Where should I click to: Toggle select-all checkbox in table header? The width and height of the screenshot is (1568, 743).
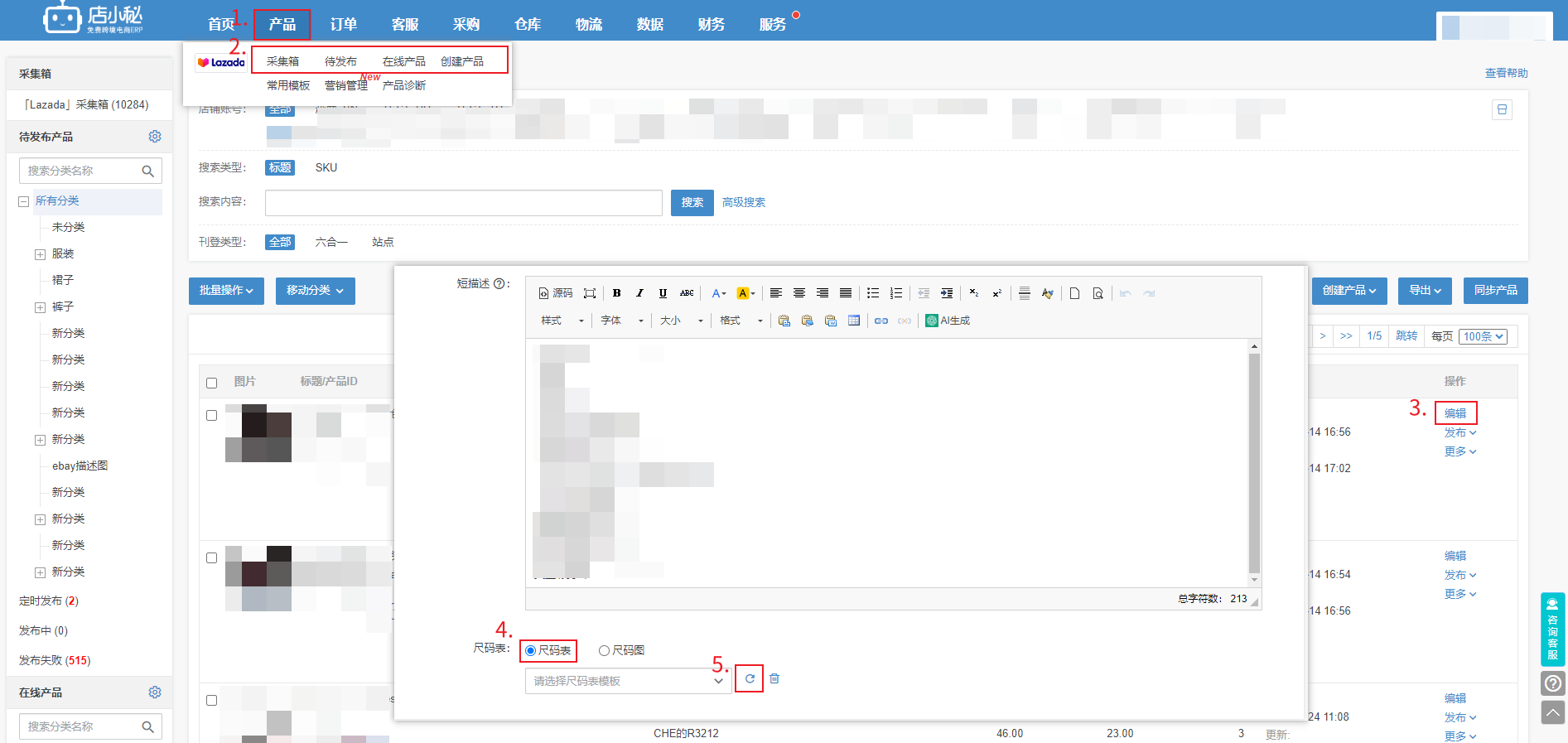[212, 383]
